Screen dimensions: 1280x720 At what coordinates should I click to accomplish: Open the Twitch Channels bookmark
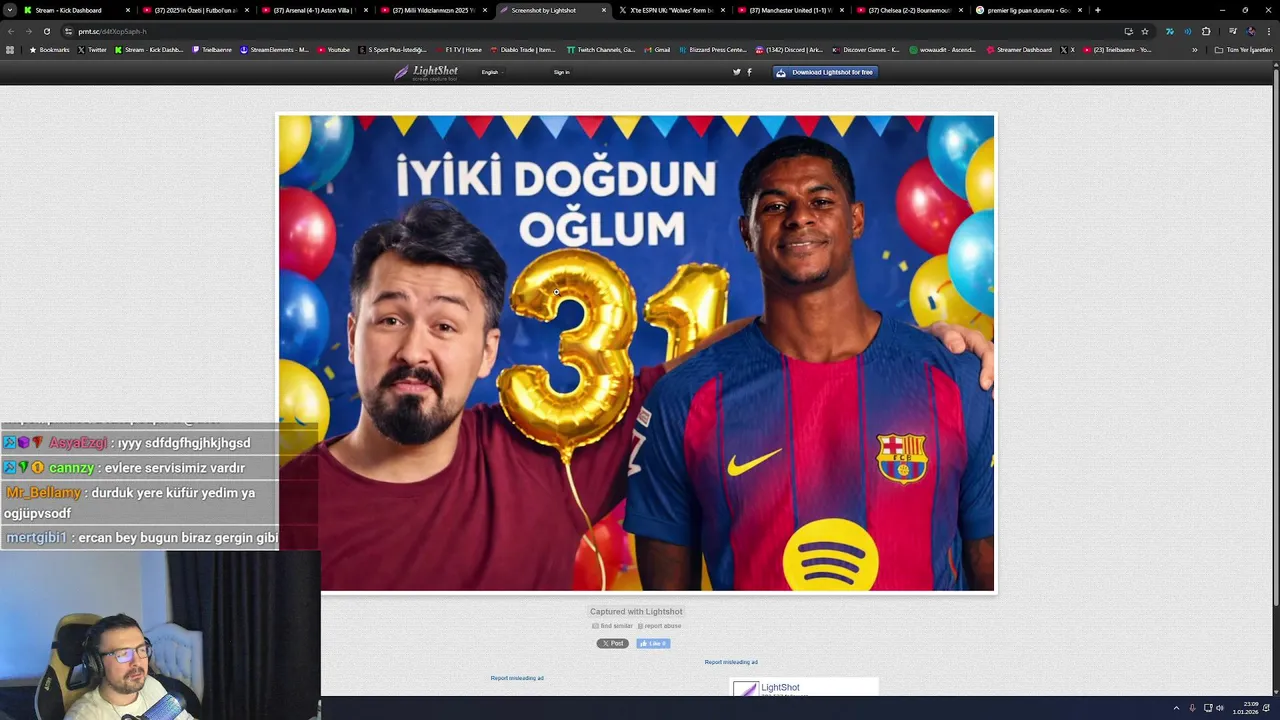[600, 49]
